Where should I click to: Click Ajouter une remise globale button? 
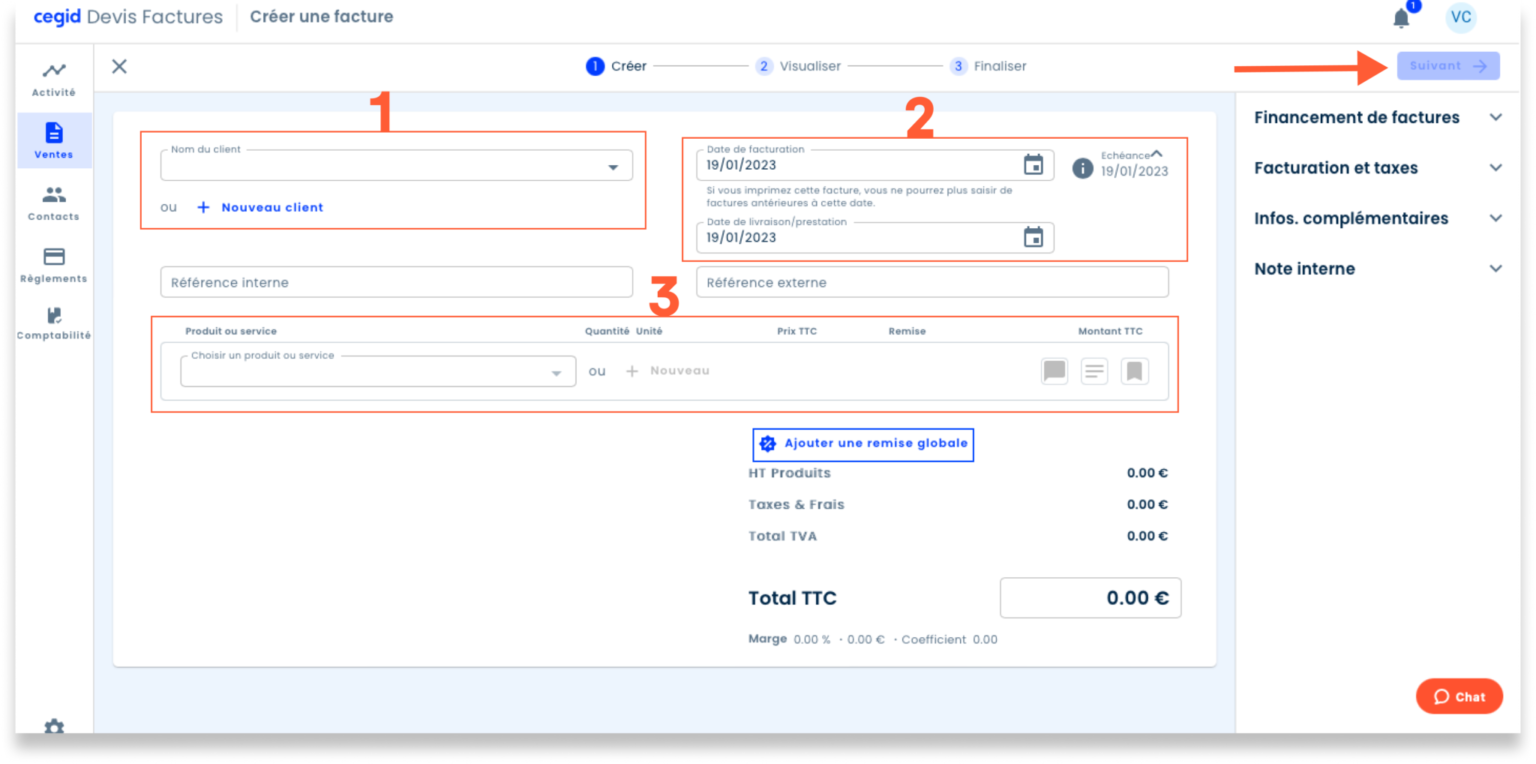point(863,443)
